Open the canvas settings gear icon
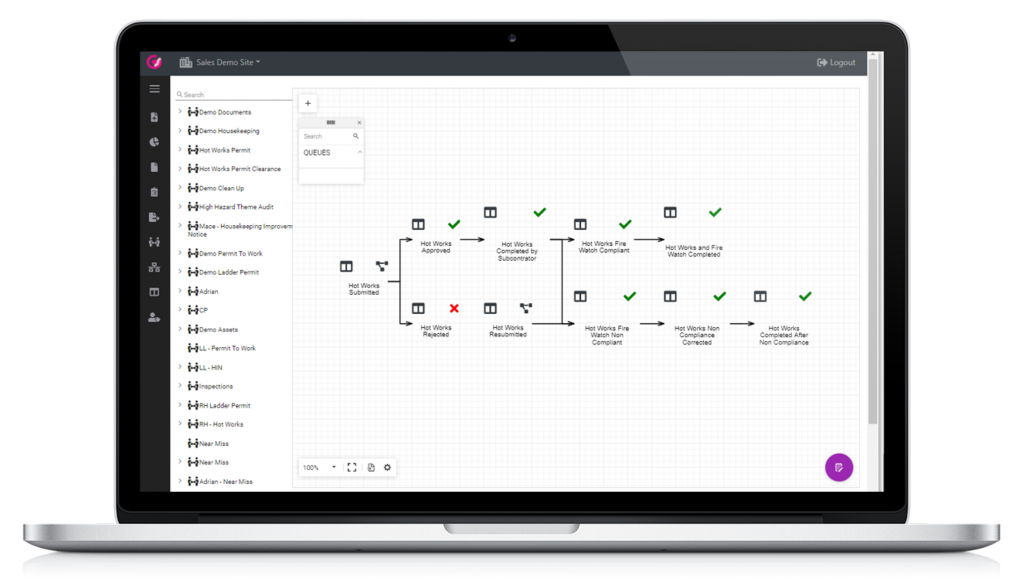1024x581 pixels. [x=388, y=467]
